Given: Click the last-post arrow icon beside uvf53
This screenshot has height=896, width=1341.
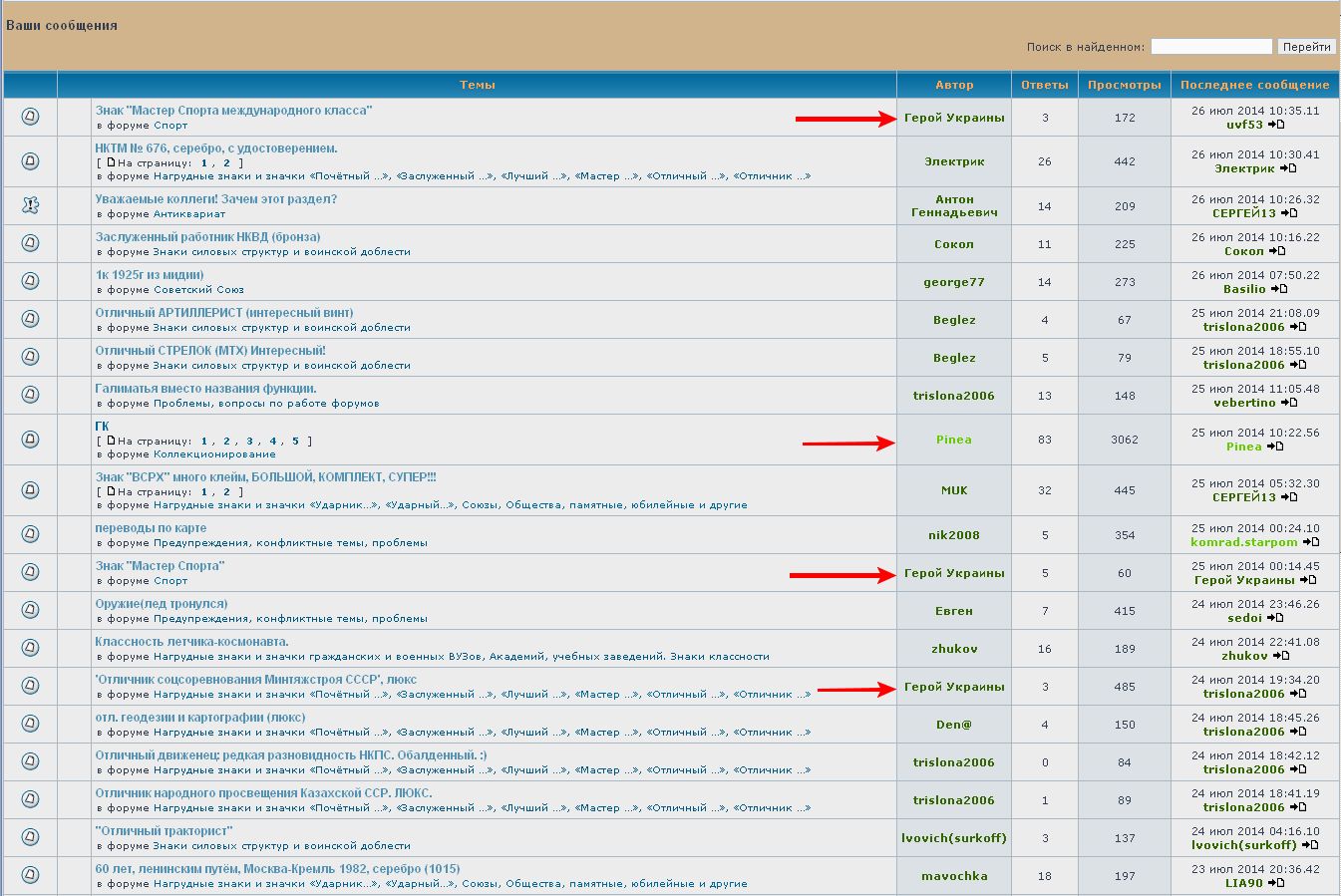Looking at the screenshot, I should point(1277,126).
